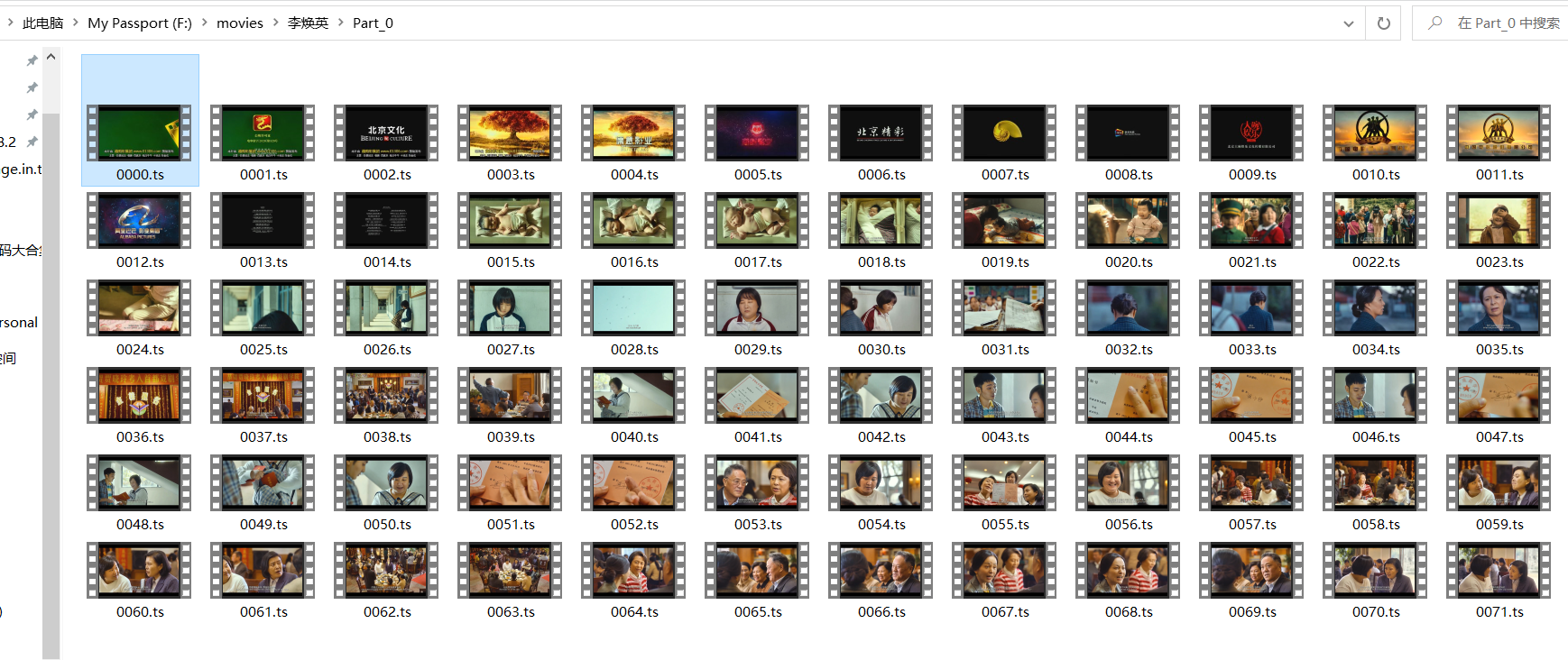Go to 此电脑 in the breadcrumb
This screenshot has height=660, width=1568.
pos(42,23)
